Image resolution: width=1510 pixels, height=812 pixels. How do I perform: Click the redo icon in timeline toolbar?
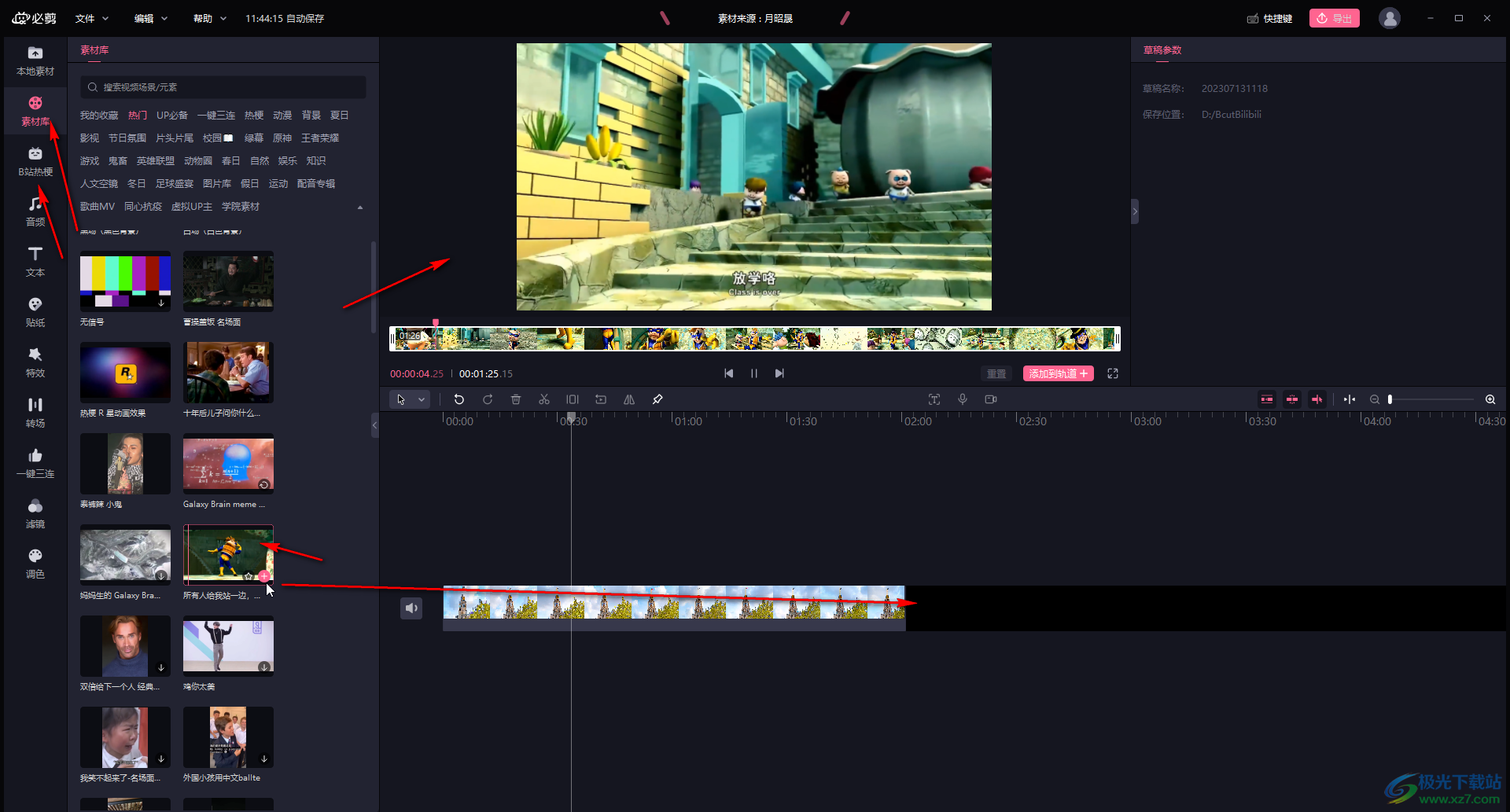(x=488, y=399)
